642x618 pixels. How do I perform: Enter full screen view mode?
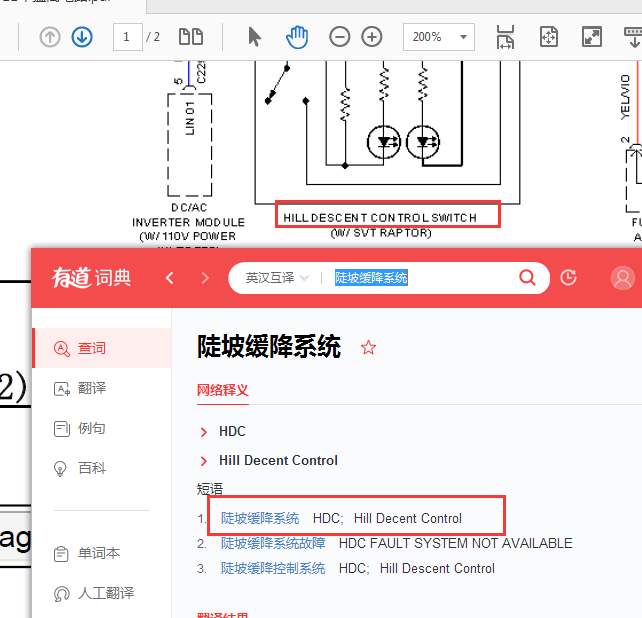click(592, 37)
